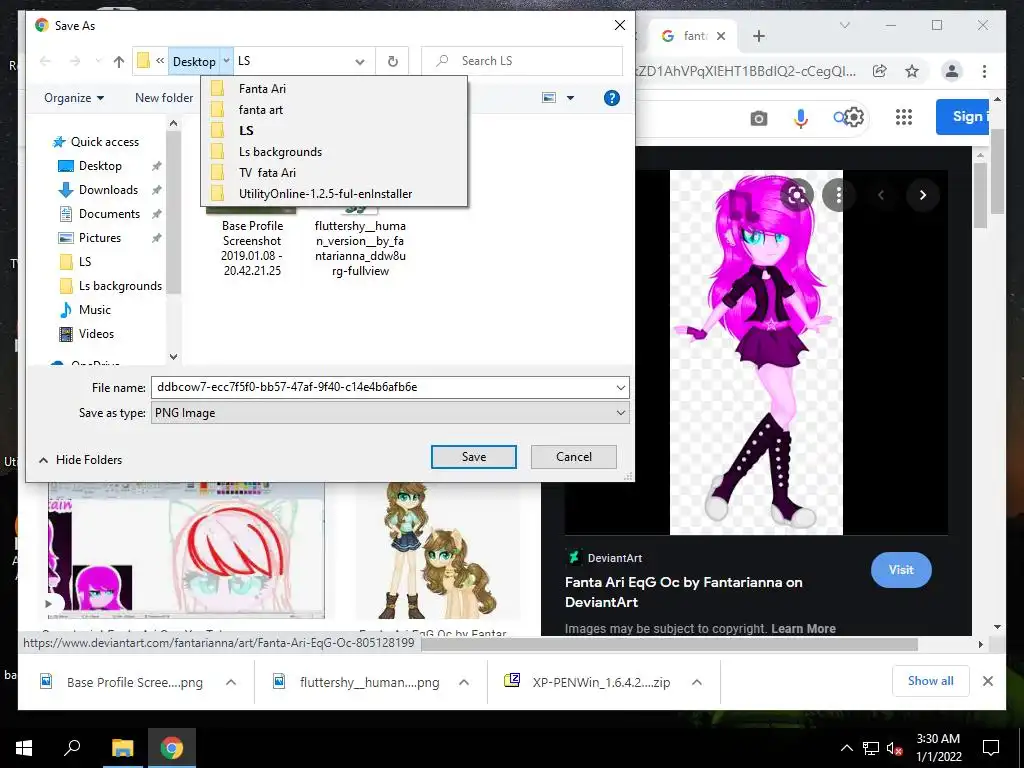Open Learn More copyright link
The image size is (1024, 768).
pos(803,628)
